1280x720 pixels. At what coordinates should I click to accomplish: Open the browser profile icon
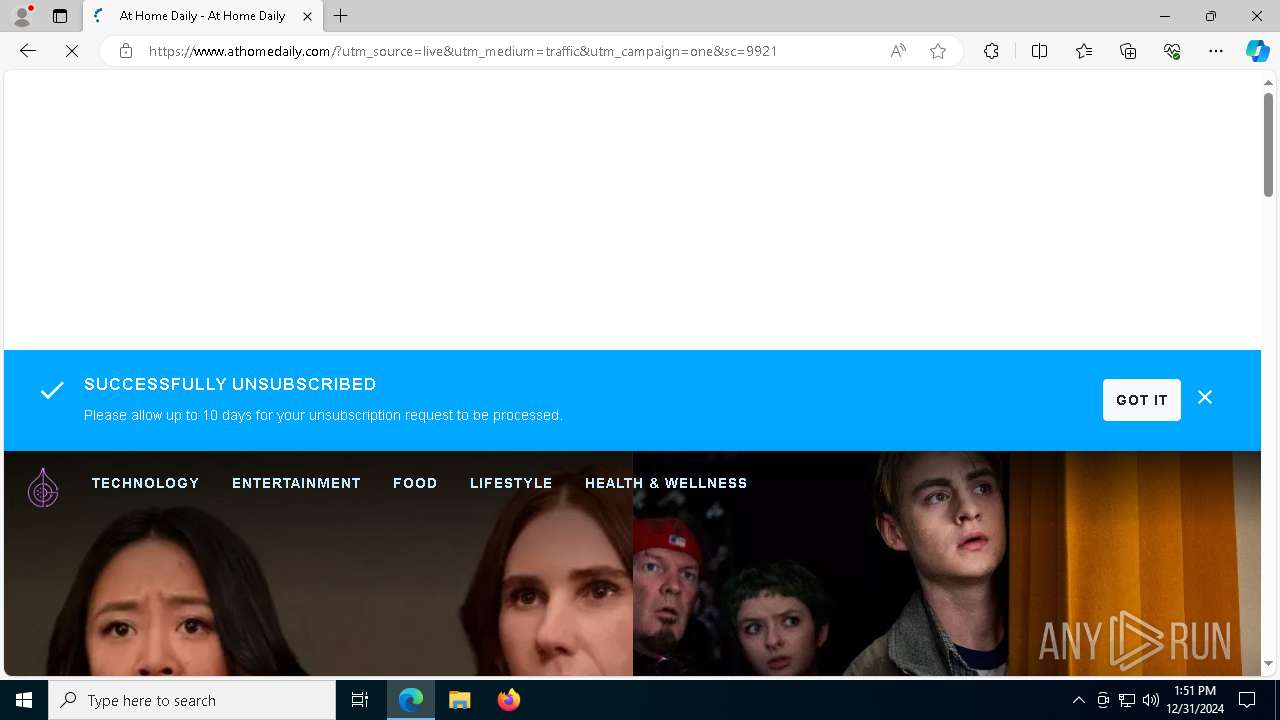click(22, 16)
